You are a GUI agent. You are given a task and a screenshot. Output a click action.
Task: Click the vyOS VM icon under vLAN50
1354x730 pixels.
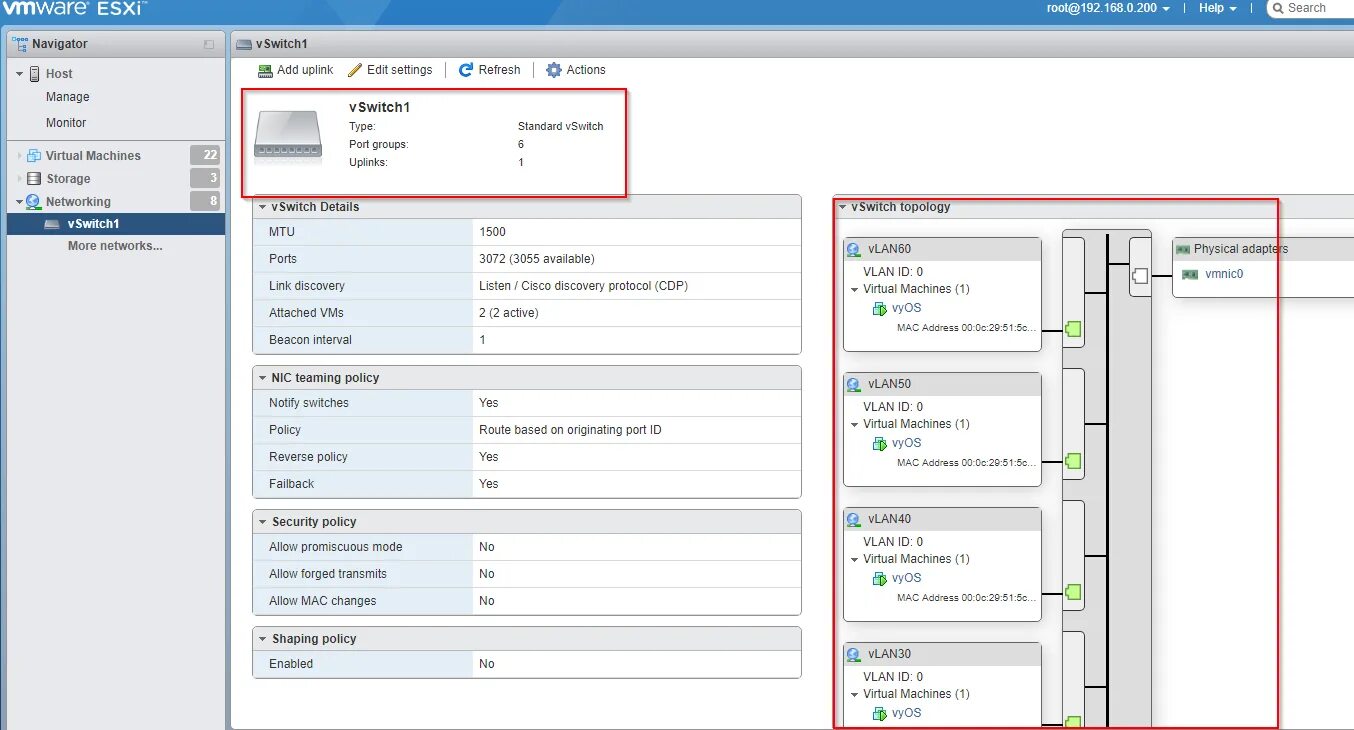tap(880, 444)
